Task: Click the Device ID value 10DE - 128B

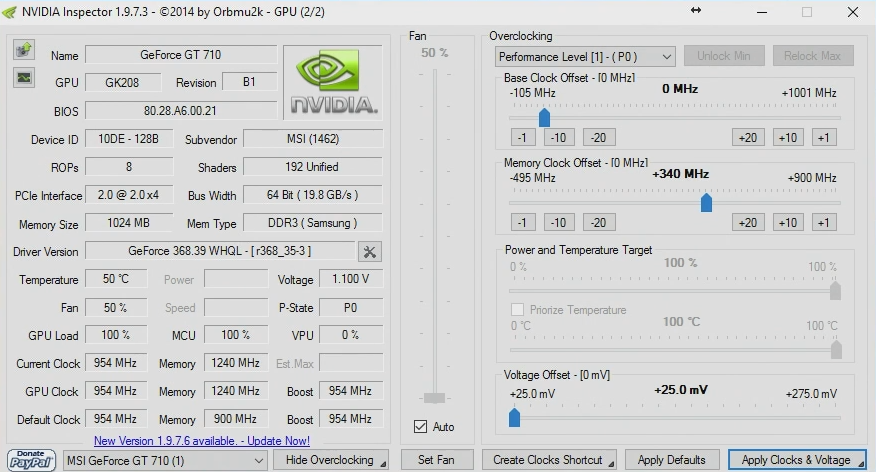Action: pos(129,139)
